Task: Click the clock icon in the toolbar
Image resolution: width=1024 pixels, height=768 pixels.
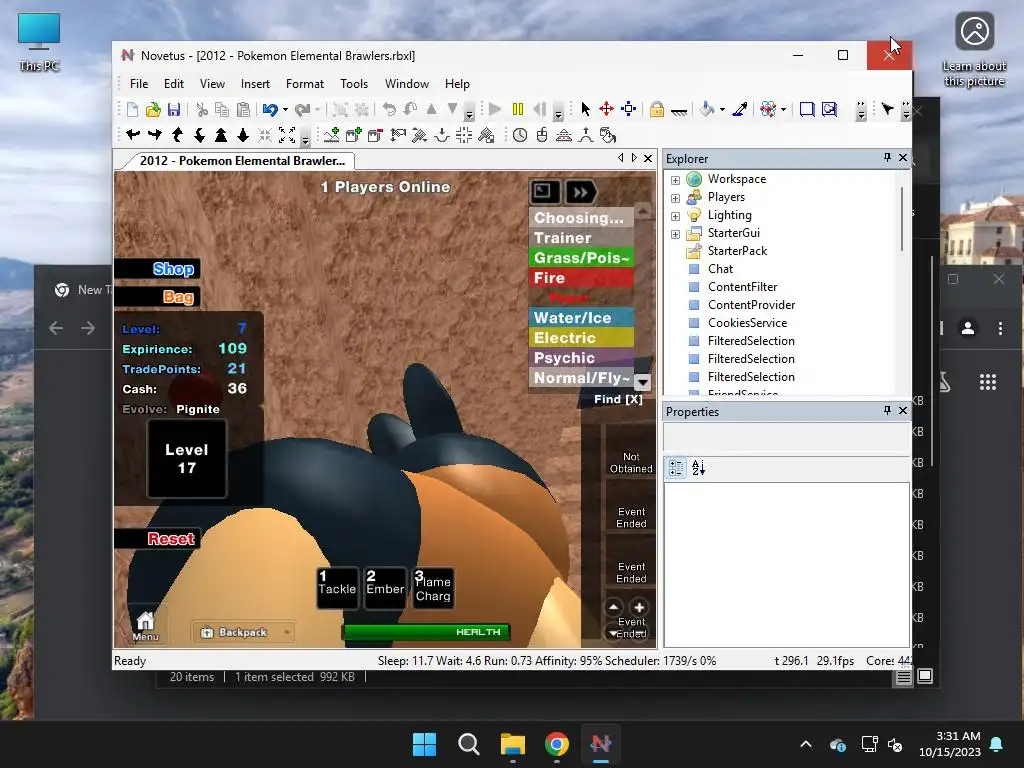Action: coord(520,135)
